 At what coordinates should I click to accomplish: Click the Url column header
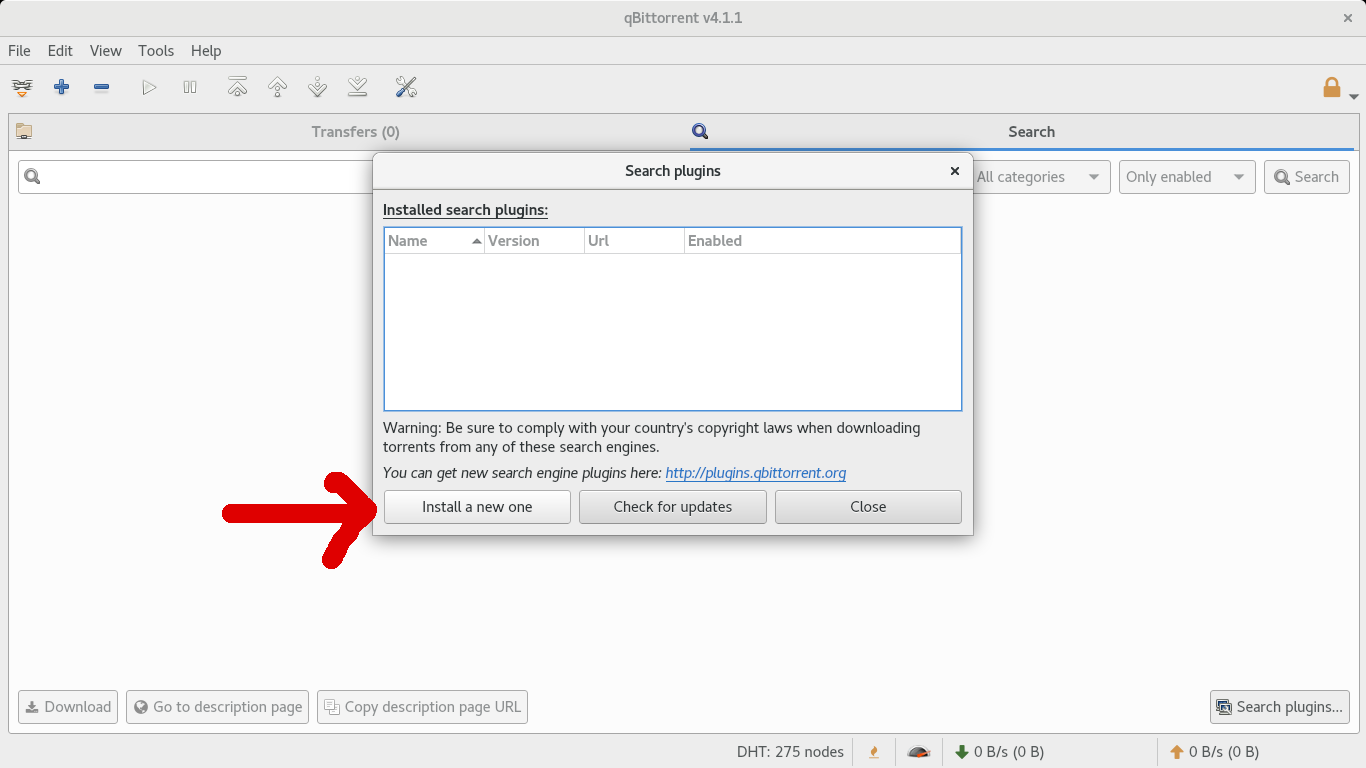(635, 241)
